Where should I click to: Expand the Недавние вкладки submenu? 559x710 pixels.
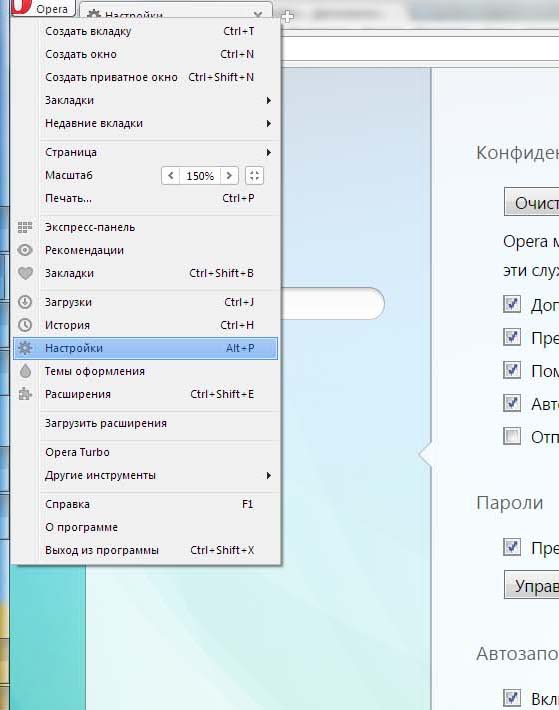pyautogui.click(x=268, y=123)
